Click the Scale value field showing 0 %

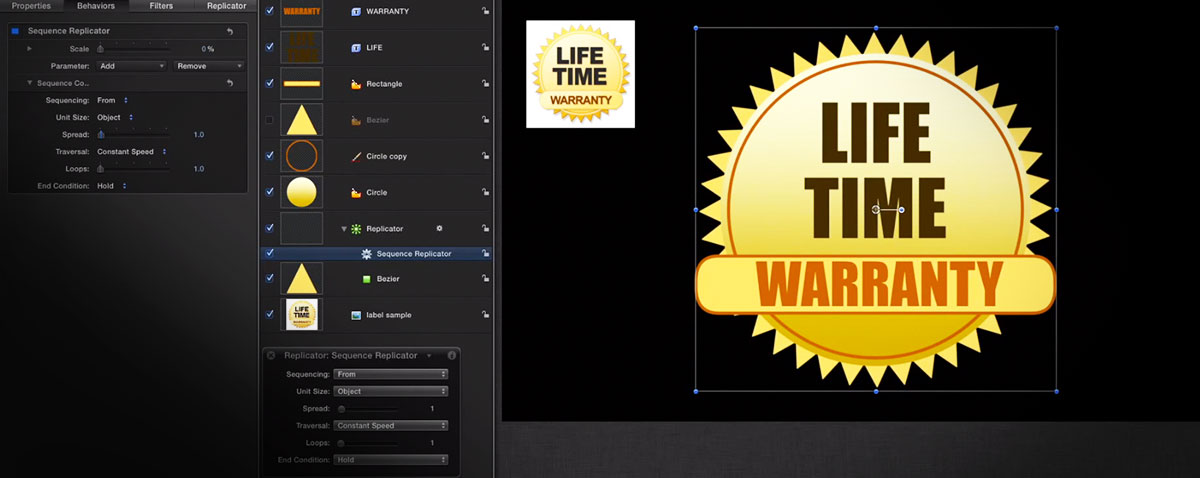coord(209,49)
